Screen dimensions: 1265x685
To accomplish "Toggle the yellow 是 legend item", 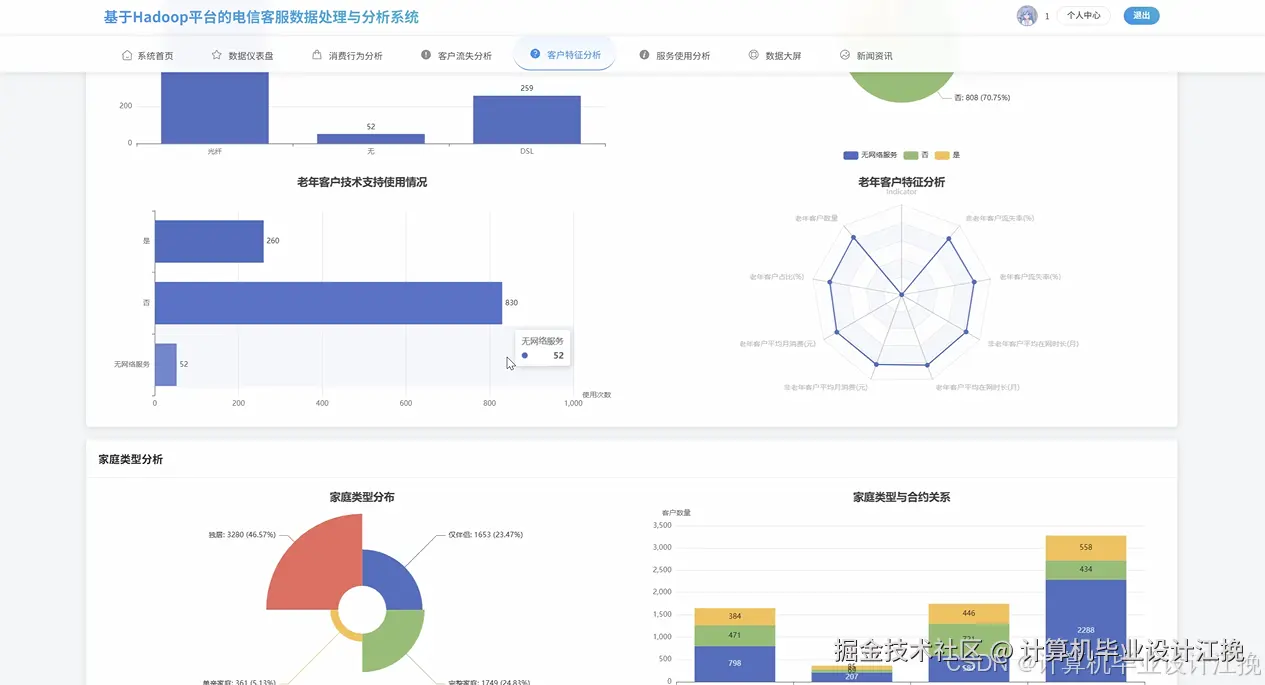I will [x=949, y=156].
